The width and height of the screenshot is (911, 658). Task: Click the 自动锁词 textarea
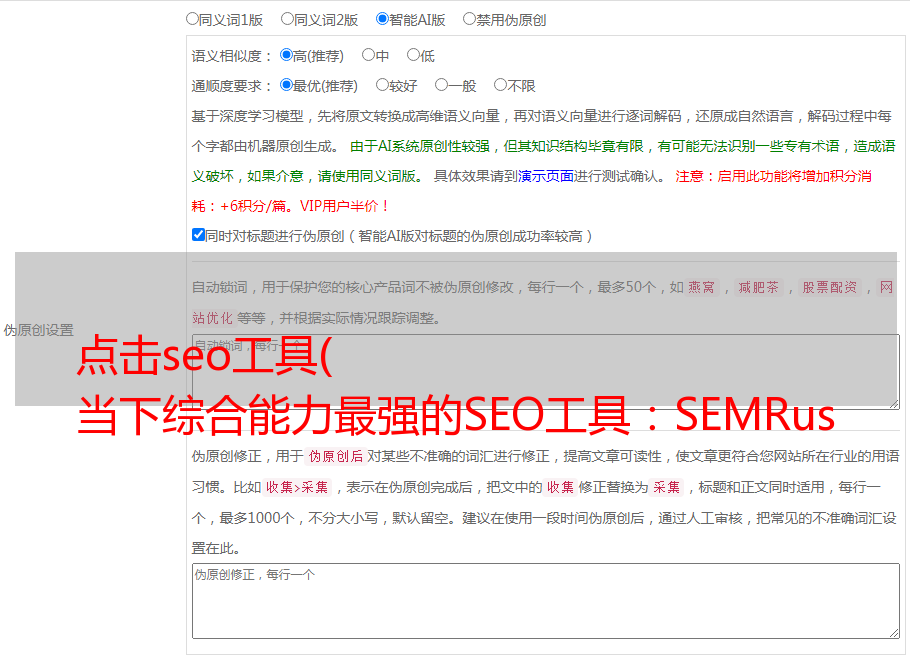(x=546, y=372)
